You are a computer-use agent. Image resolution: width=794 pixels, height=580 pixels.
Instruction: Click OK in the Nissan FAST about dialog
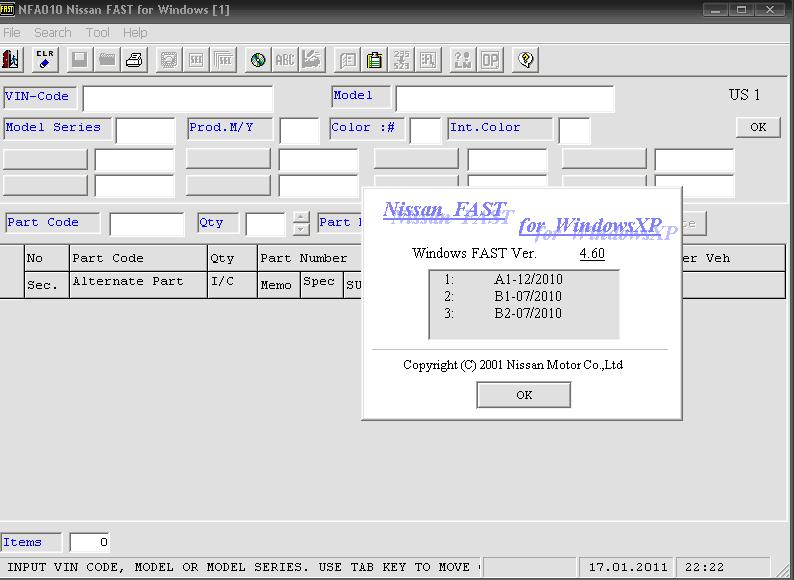tap(524, 395)
